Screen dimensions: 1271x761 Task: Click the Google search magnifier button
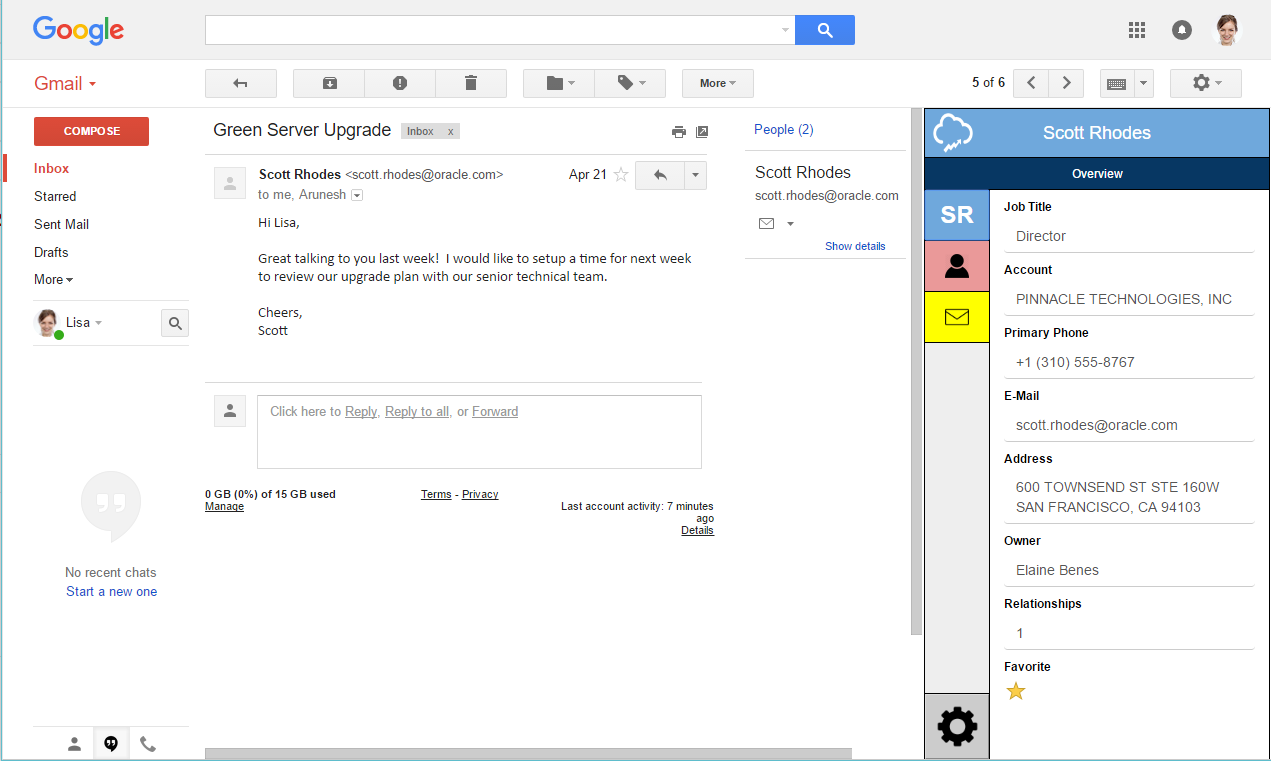pos(825,30)
